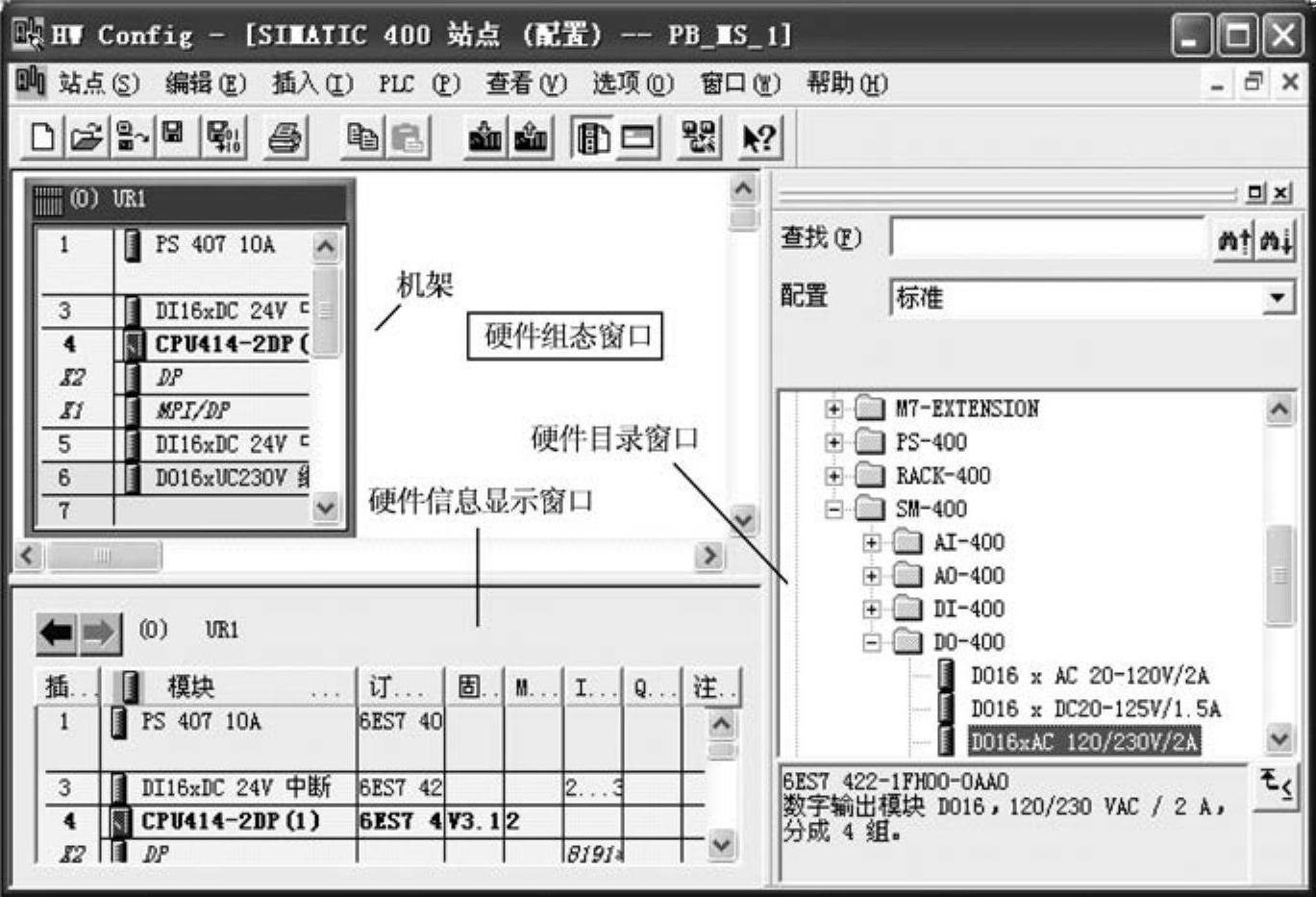Click the search downward binoculars button
The width and height of the screenshot is (1316, 897).
[1276, 239]
